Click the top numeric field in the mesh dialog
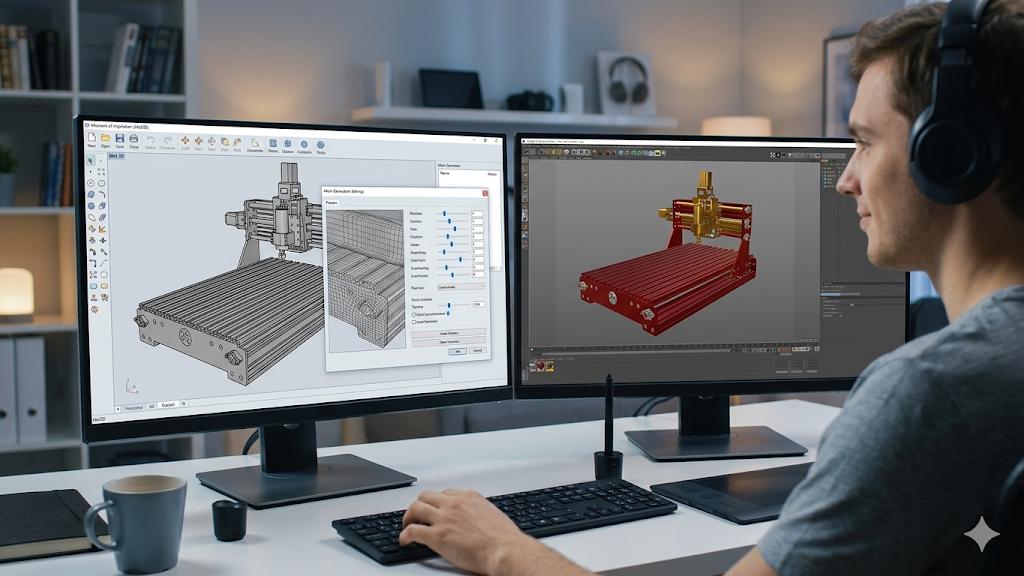 tap(477, 213)
